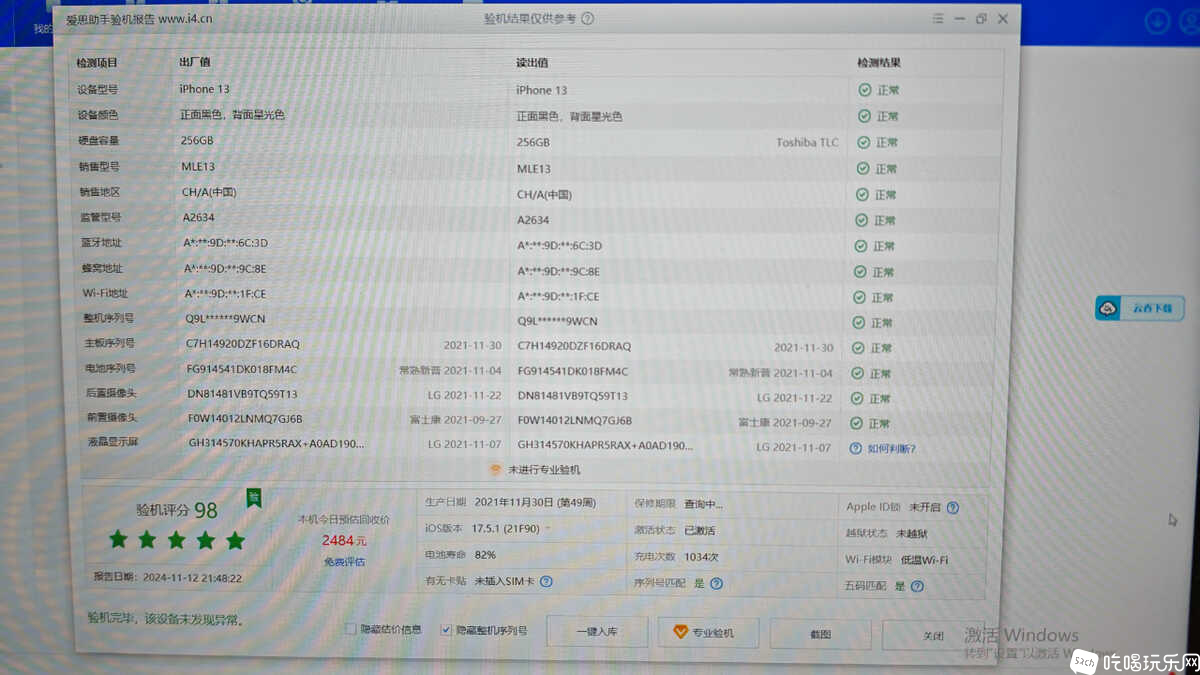Viewport: 1200px width, 675px height.
Task: Click the 专业验机 button
Action: (x=708, y=633)
